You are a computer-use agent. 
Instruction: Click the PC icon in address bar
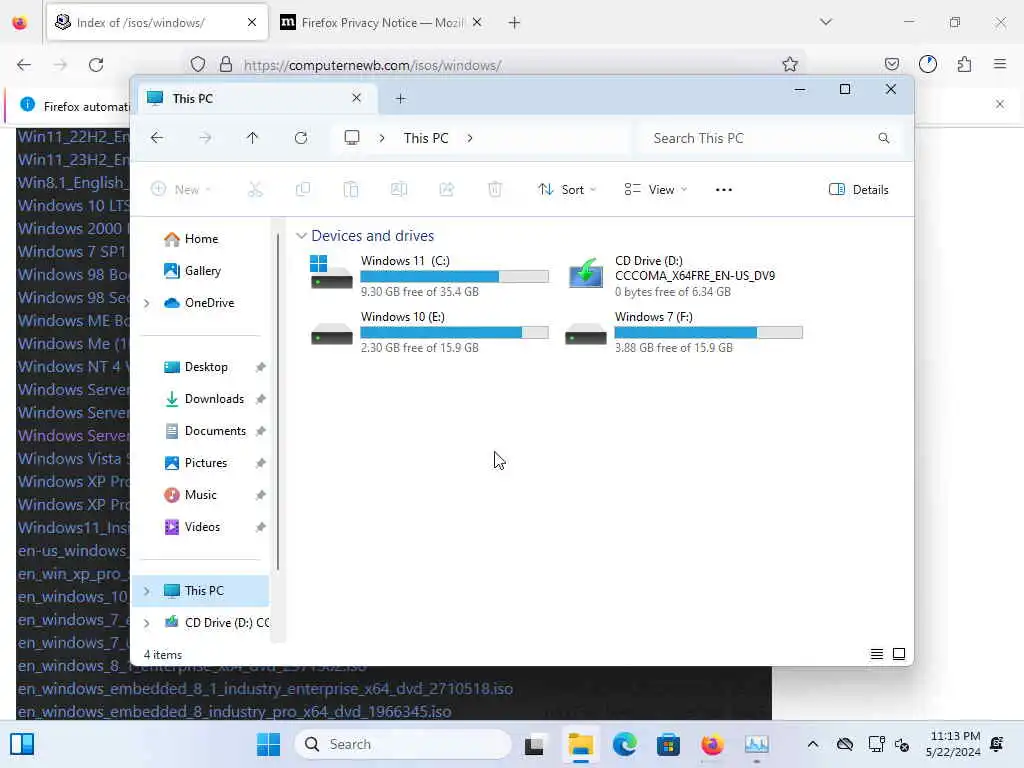(352, 138)
